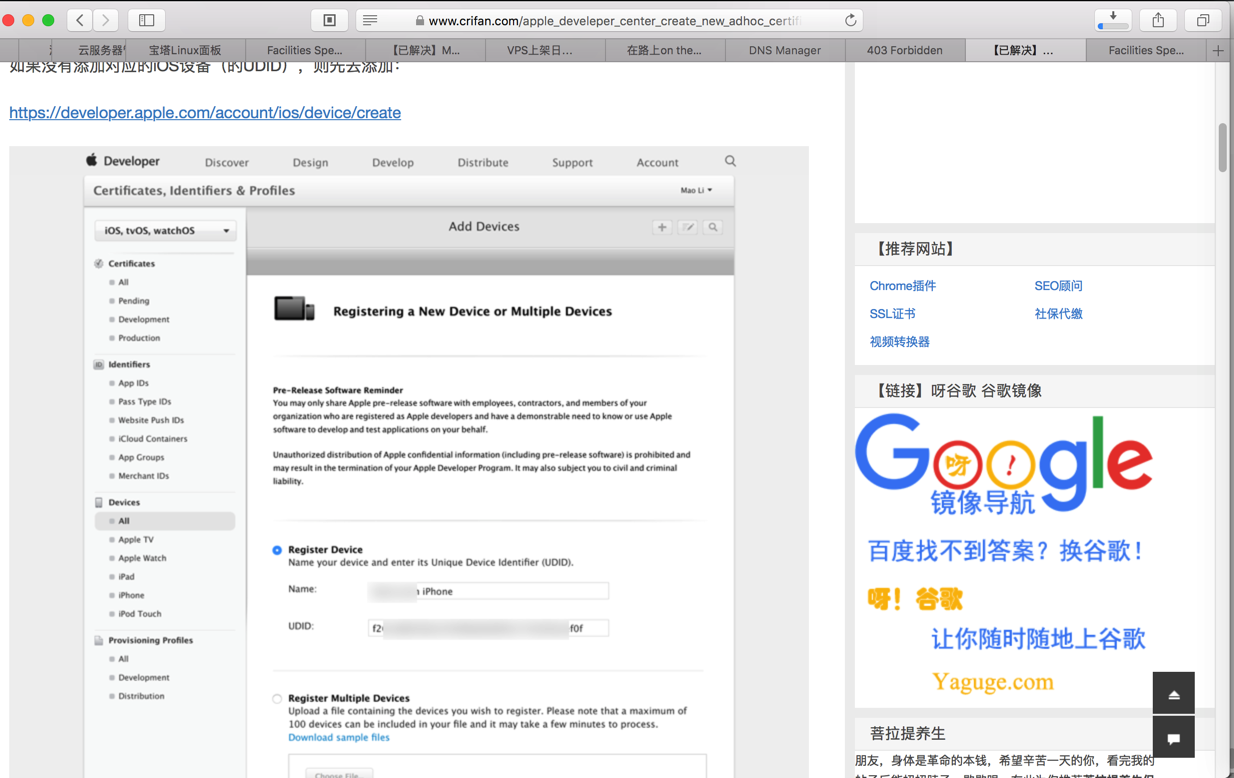Click scroll-to-top arrow button

coord(1173,693)
